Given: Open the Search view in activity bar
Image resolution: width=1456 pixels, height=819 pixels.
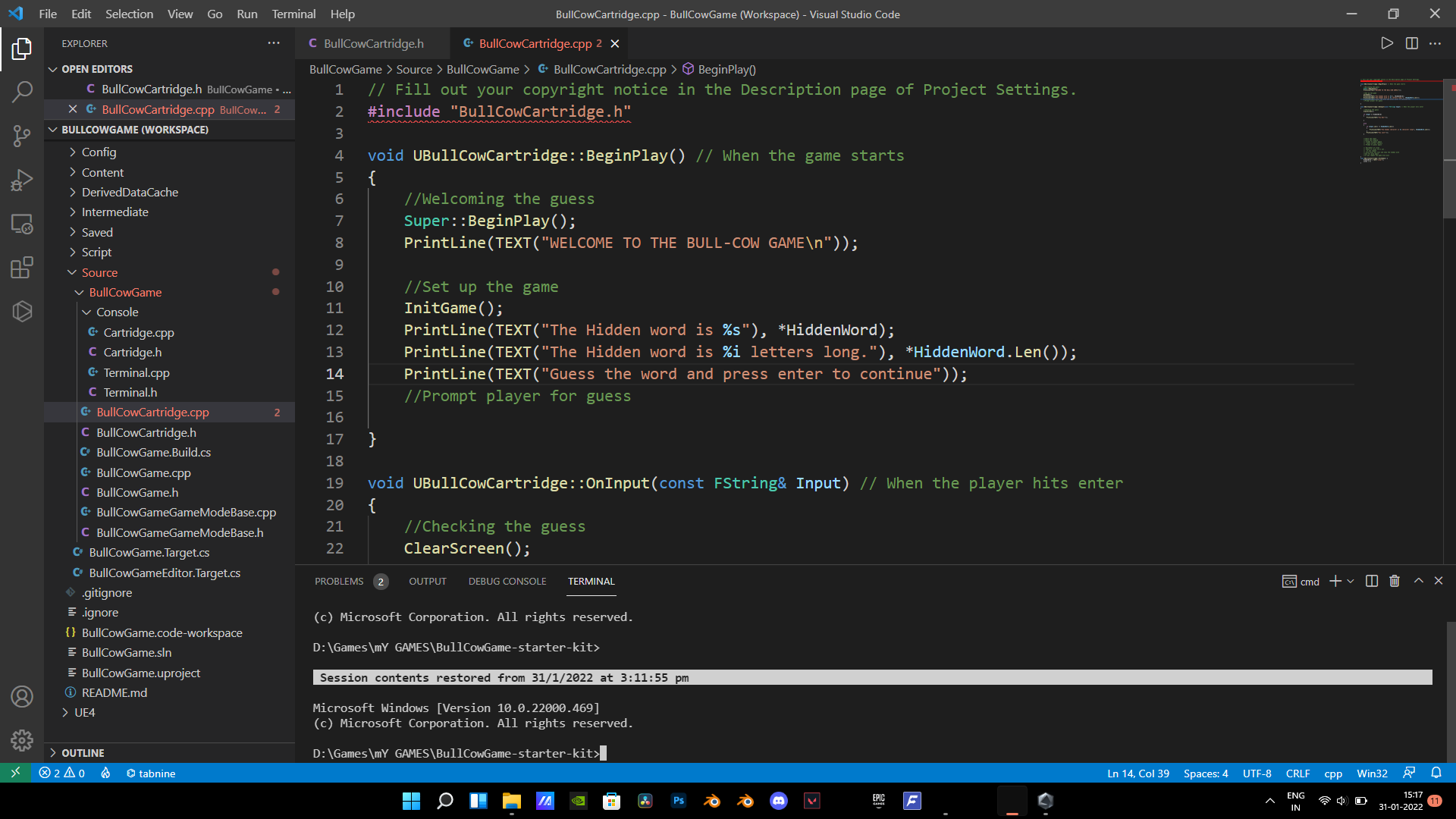Looking at the screenshot, I should coord(22,93).
